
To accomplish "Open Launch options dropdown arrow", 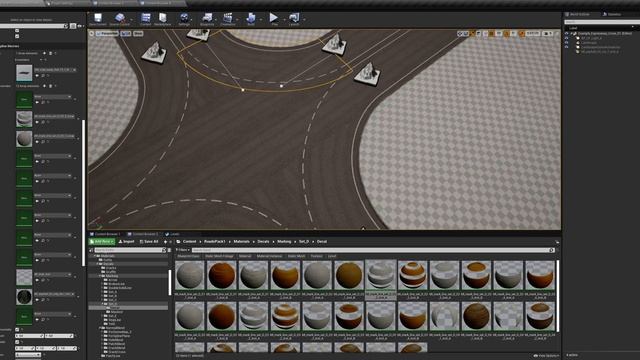I will tap(304, 19).
